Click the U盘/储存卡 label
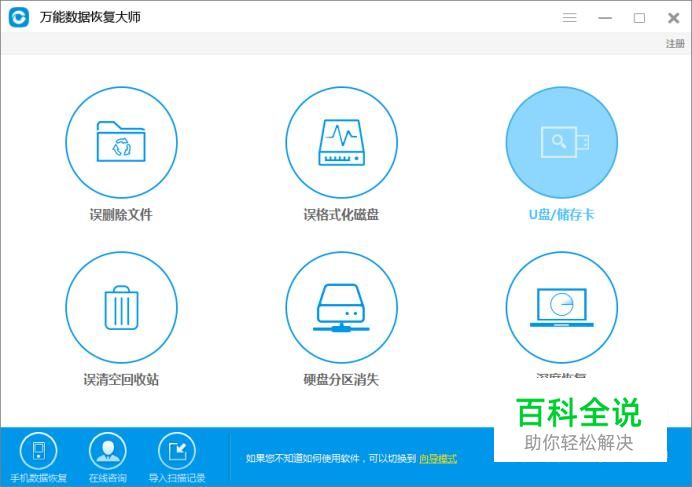The image size is (692, 487). 561,215
